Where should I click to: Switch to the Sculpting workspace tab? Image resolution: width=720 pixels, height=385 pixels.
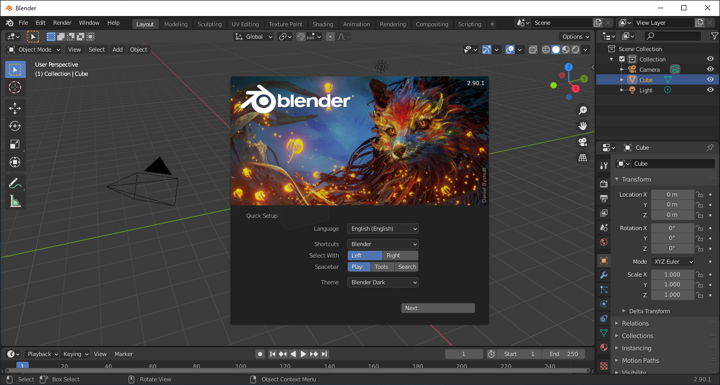point(209,24)
